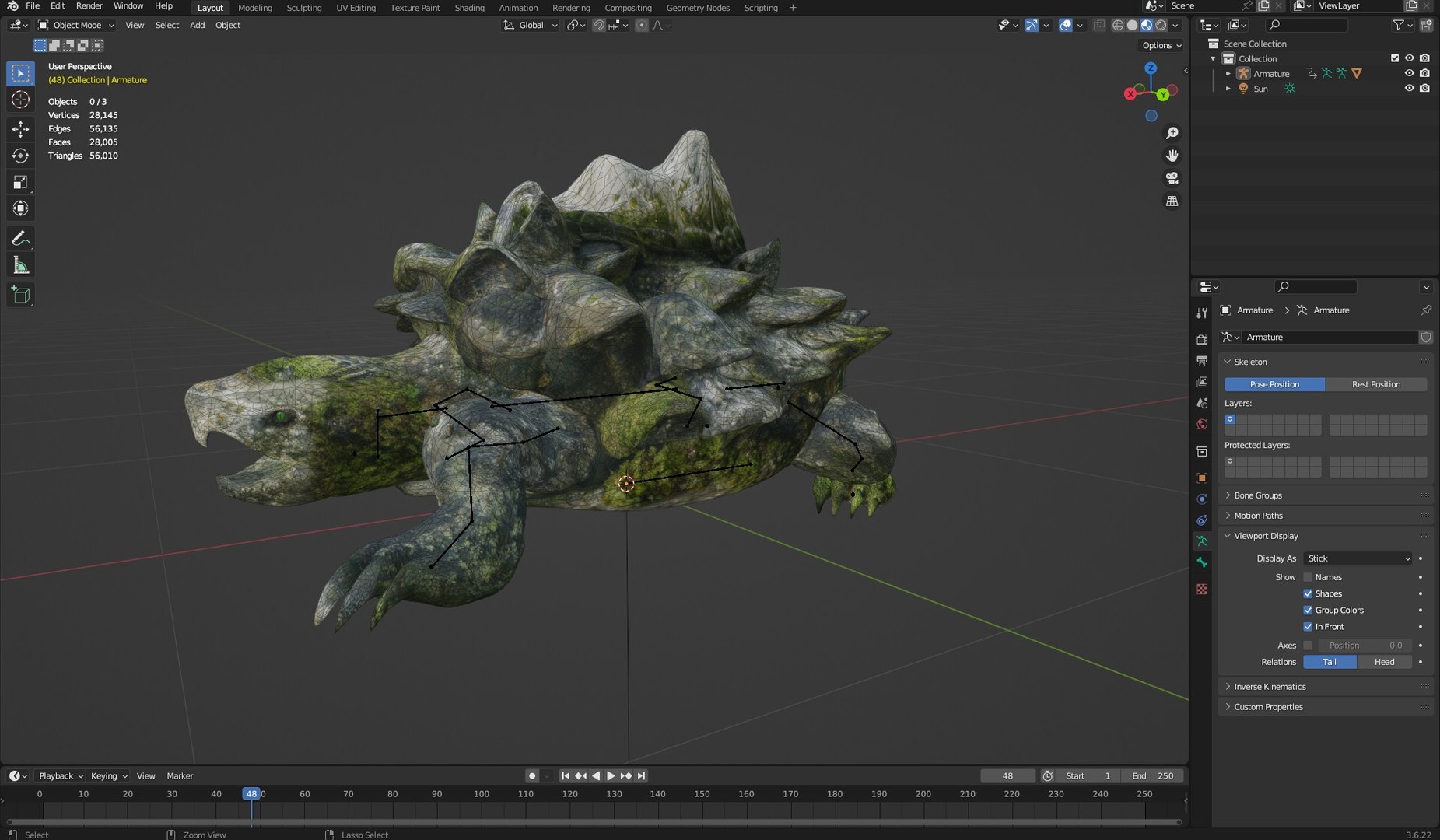Select the Transform tool

coord(21,208)
